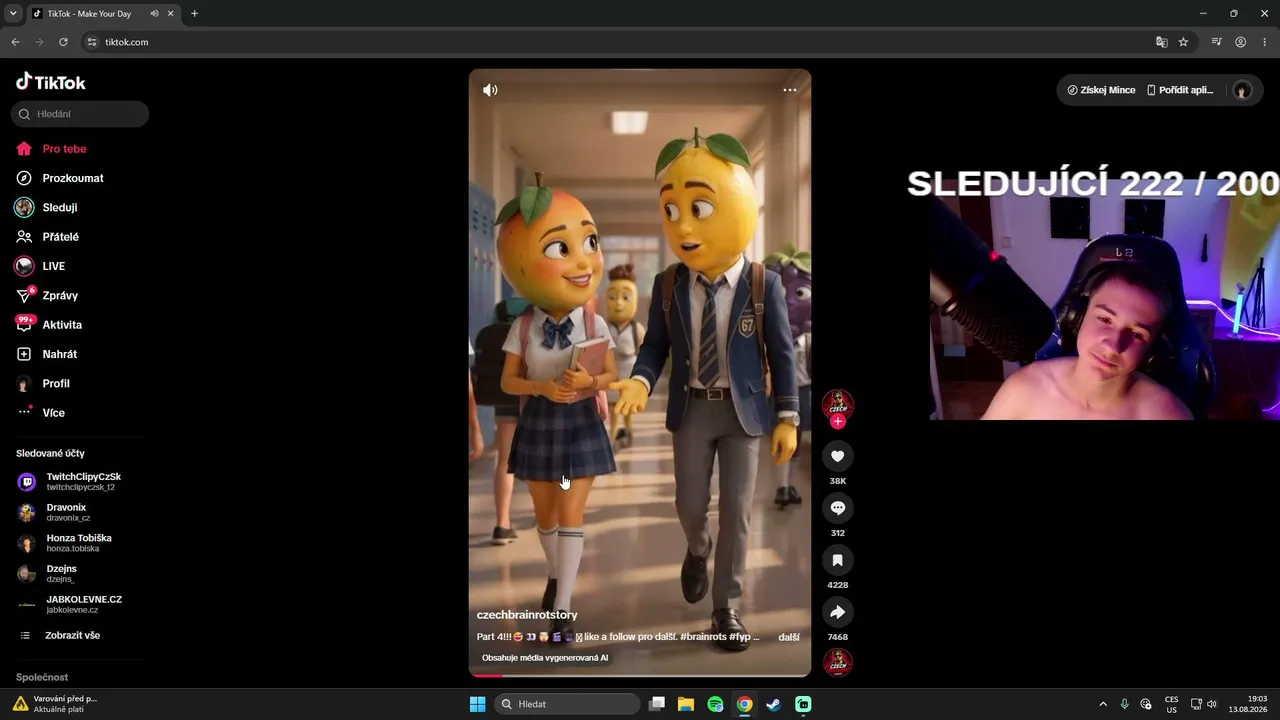Go back in the browser
The width and height of the screenshot is (1280, 720).
(15, 42)
